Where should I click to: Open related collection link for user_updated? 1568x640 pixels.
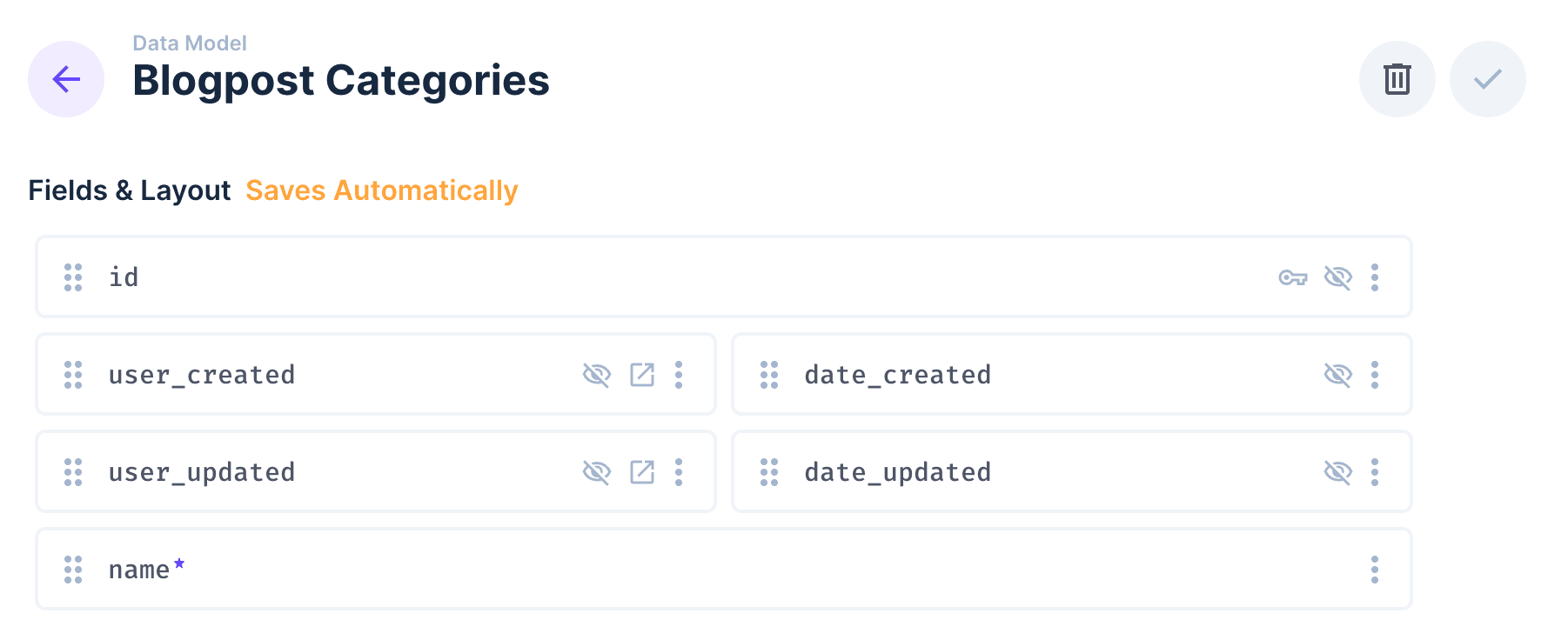pos(642,472)
